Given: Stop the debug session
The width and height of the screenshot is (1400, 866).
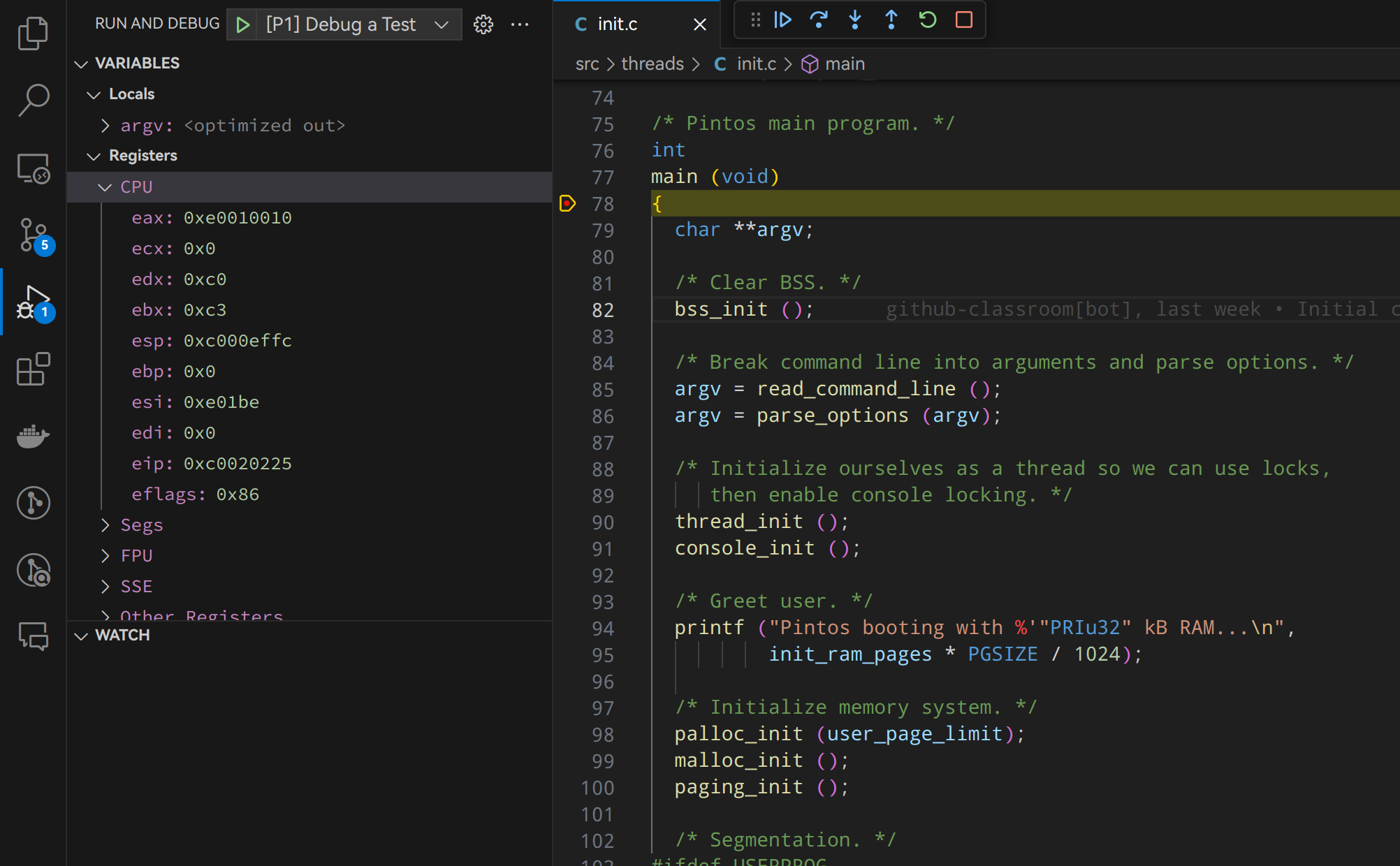Looking at the screenshot, I should tap(964, 20).
